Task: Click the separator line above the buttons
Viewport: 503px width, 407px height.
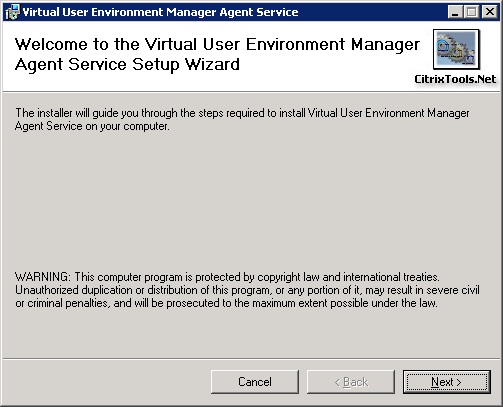Action: click(x=251, y=359)
